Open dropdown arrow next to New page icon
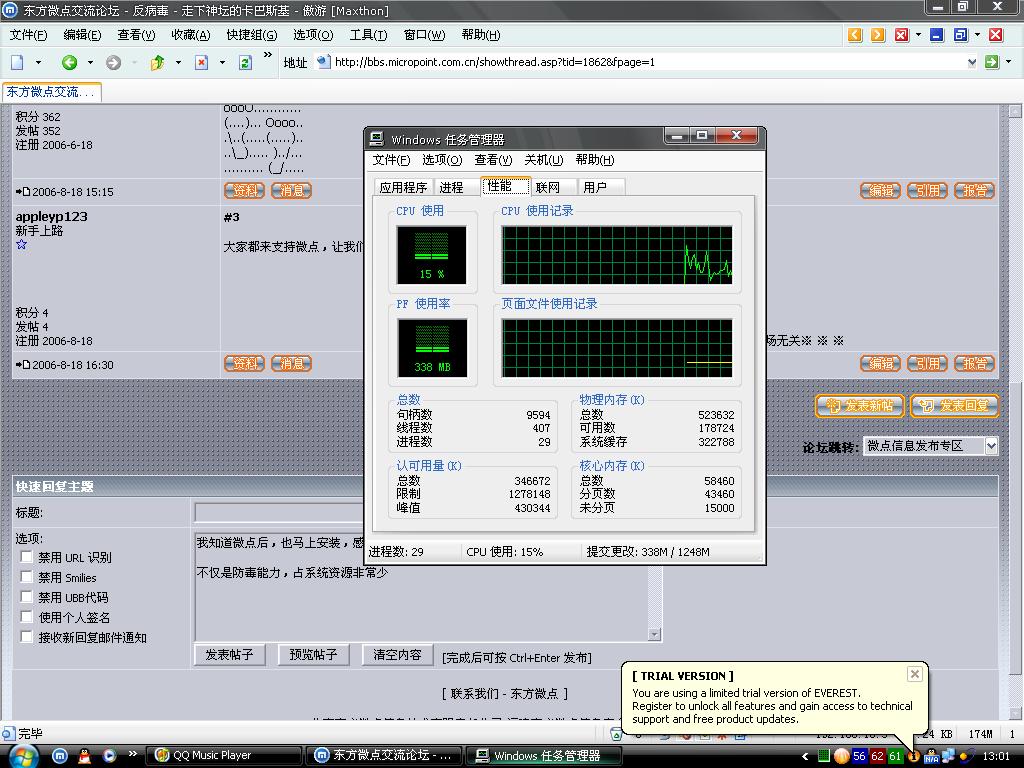 tap(38, 63)
